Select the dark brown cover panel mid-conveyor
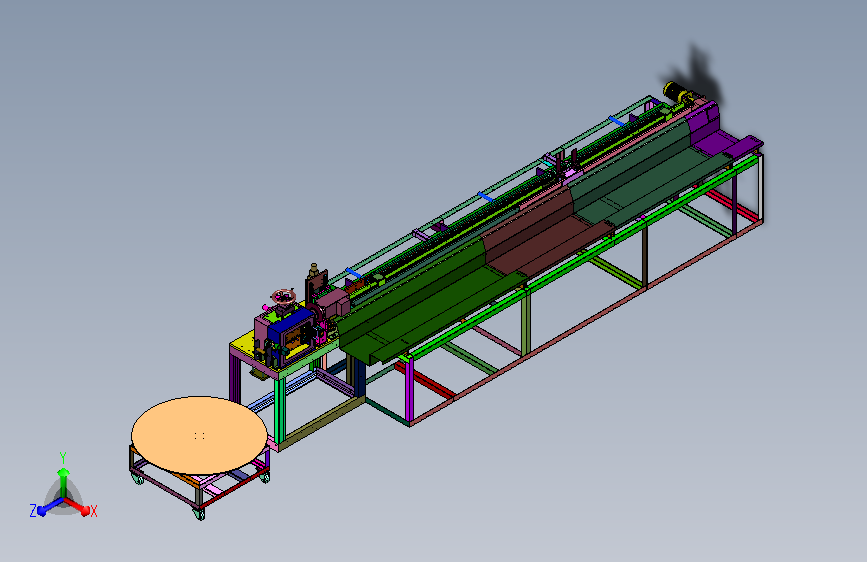867x562 pixels. (x=545, y=232)
